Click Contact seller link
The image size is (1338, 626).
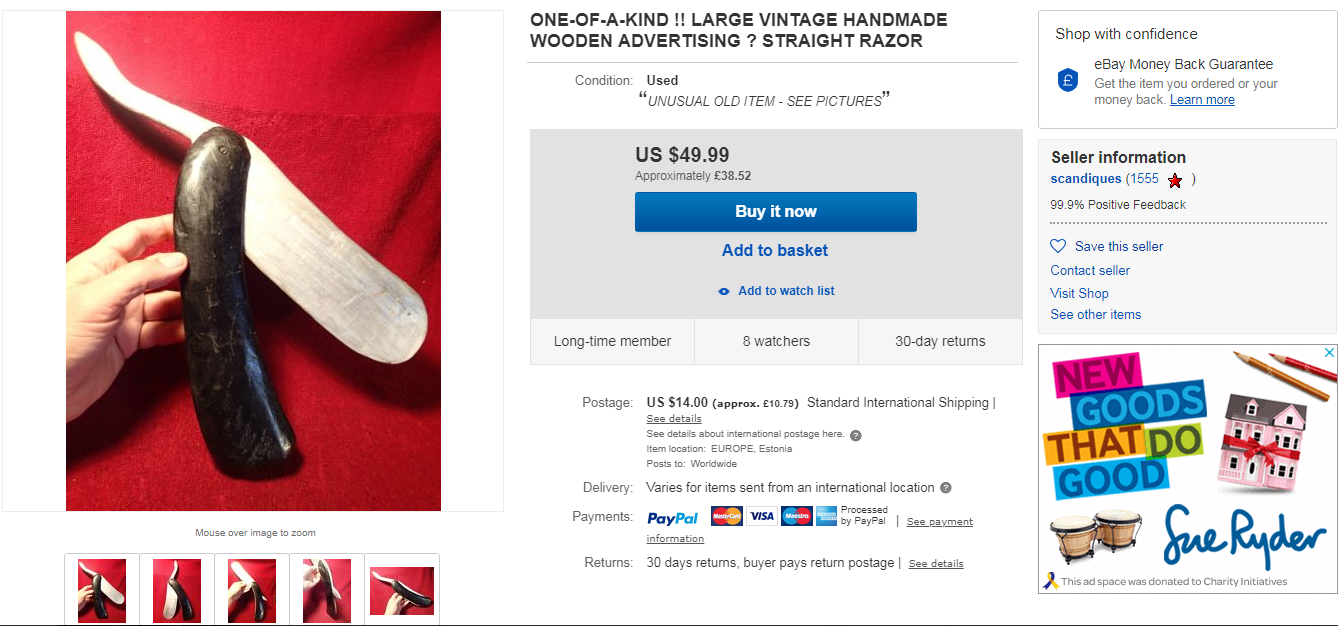tap(1090, 270)
